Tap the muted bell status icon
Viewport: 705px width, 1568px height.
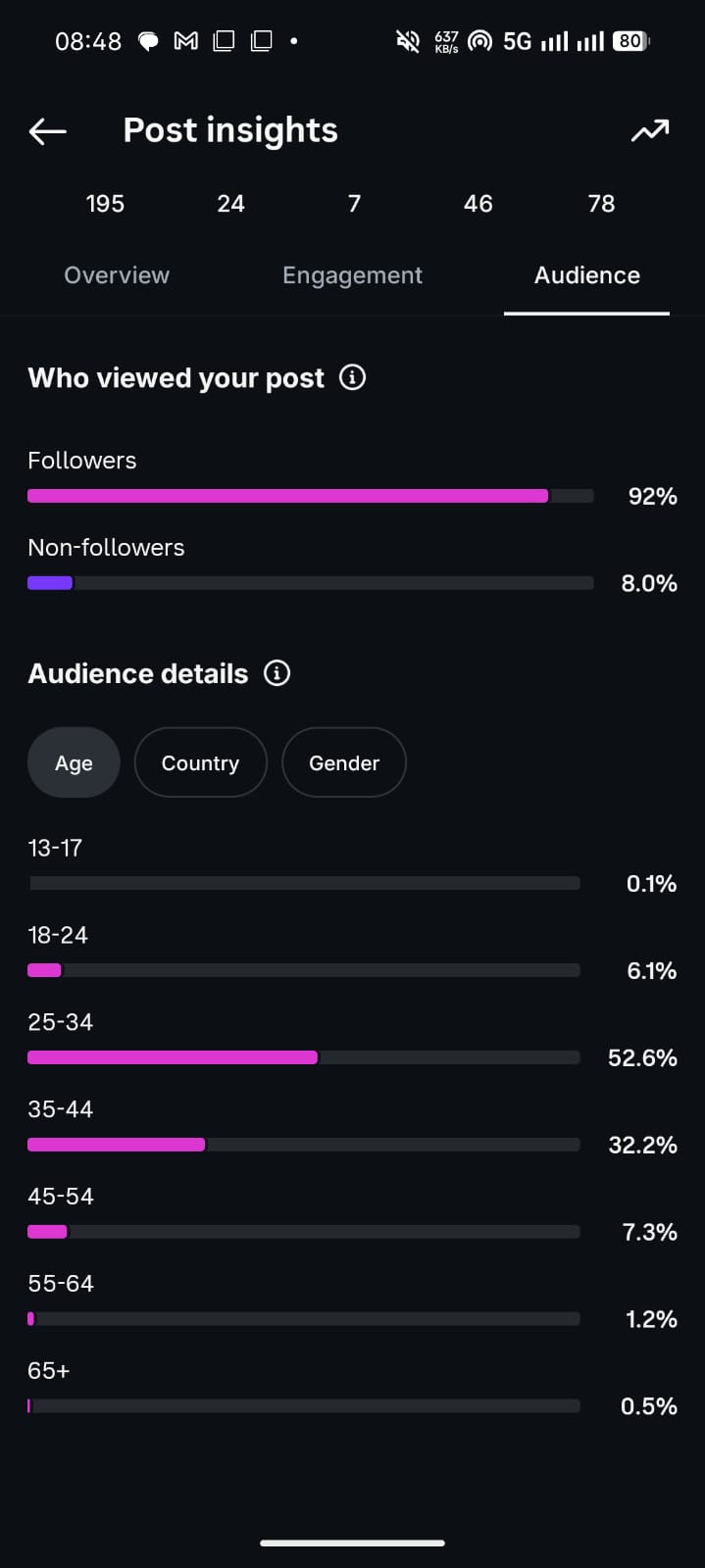(x=407, y=41)
